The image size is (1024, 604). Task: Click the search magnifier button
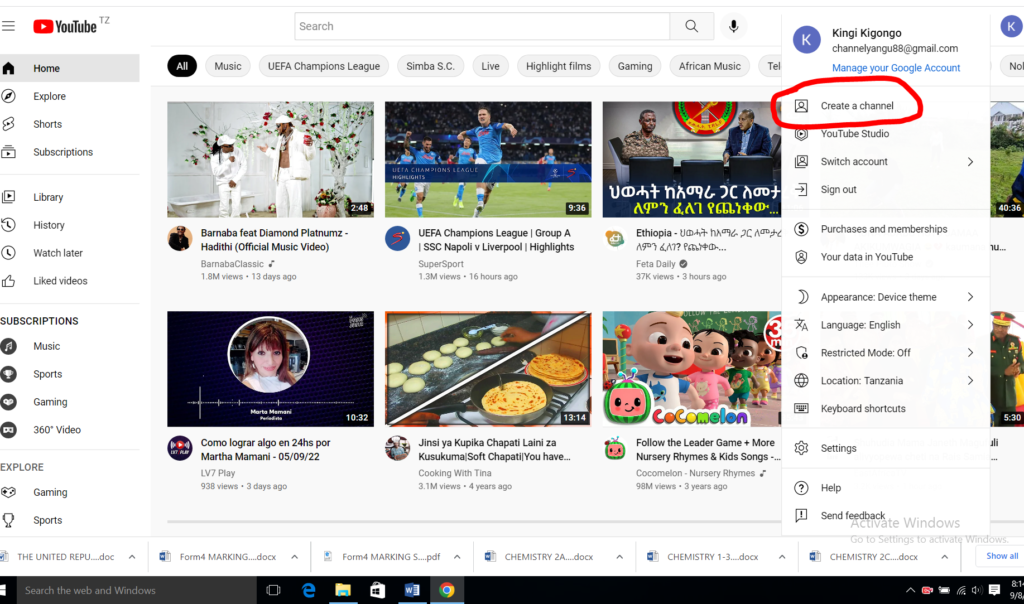pyautogui.click(x=692, y=26)
